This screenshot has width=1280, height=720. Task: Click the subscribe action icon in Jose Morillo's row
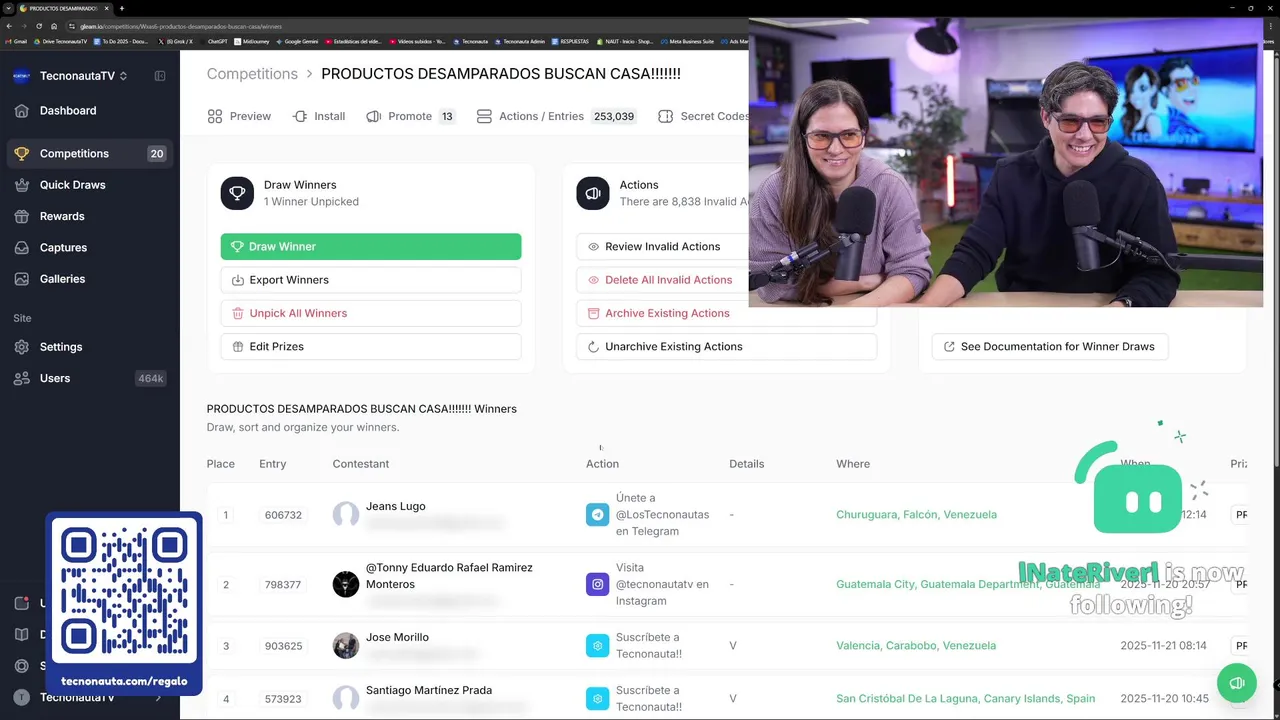coord(597,646)
